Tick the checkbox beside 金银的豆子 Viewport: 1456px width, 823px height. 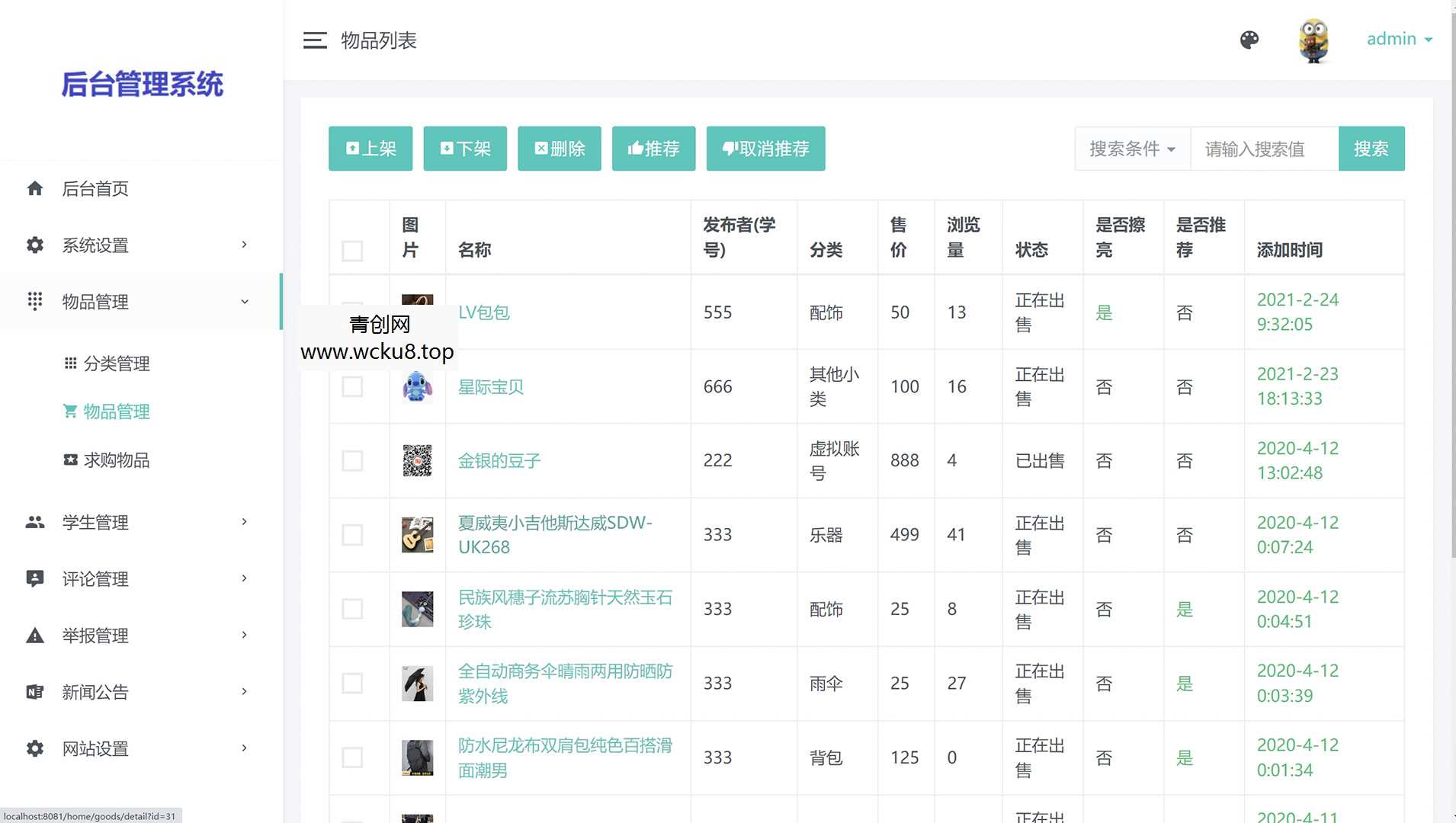pos(351,460)
